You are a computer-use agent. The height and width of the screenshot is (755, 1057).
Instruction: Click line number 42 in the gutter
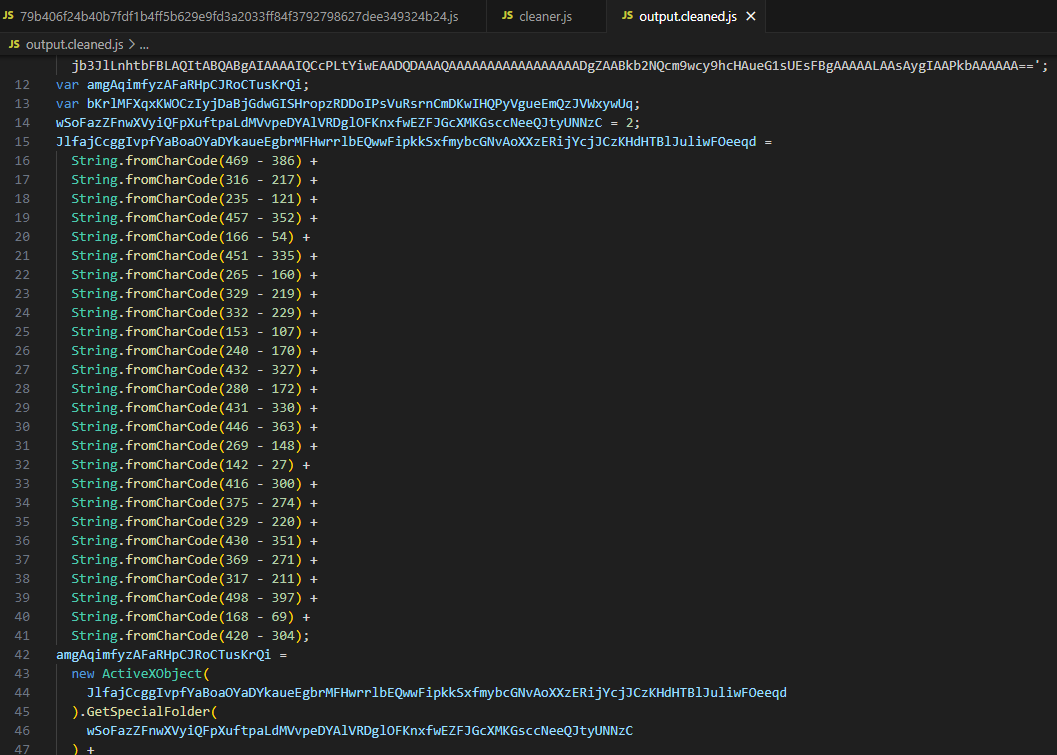point(22,655)
